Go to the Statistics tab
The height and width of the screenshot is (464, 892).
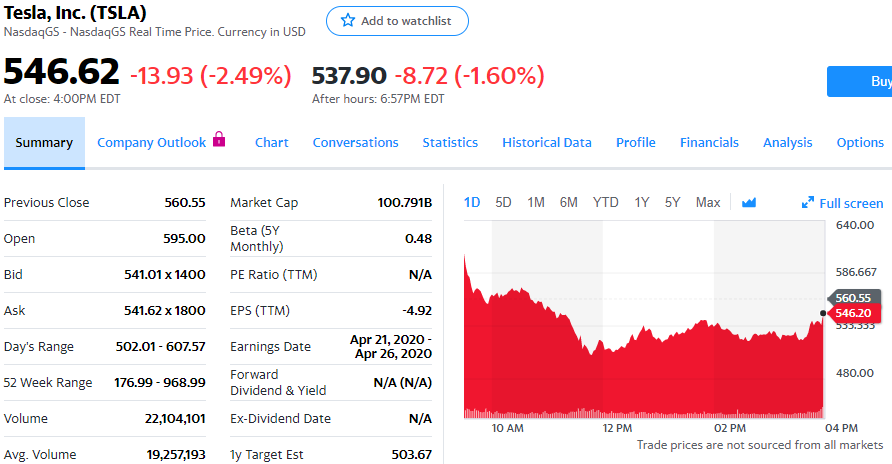click(x=450, y=143)
